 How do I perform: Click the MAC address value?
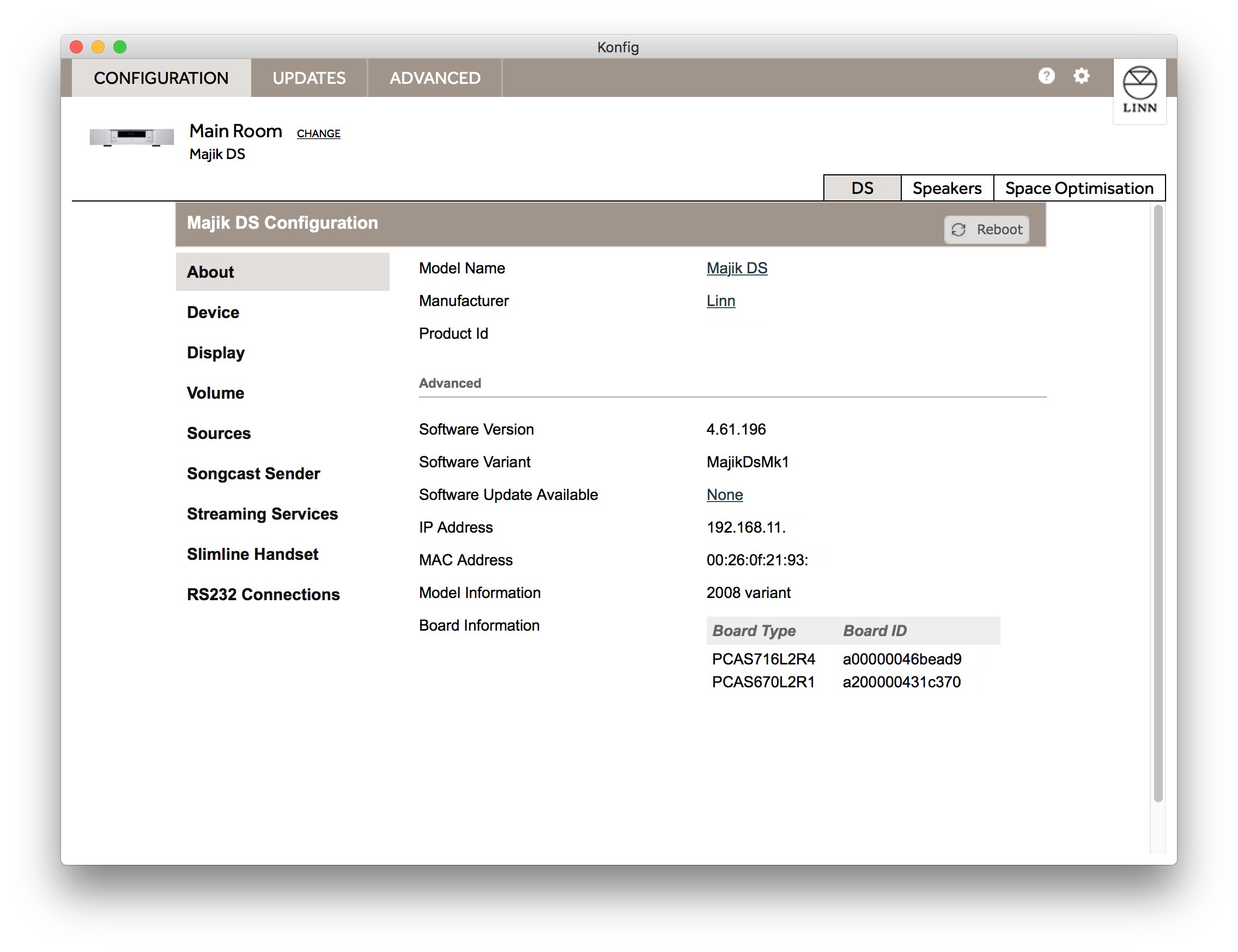coord(757,560)
